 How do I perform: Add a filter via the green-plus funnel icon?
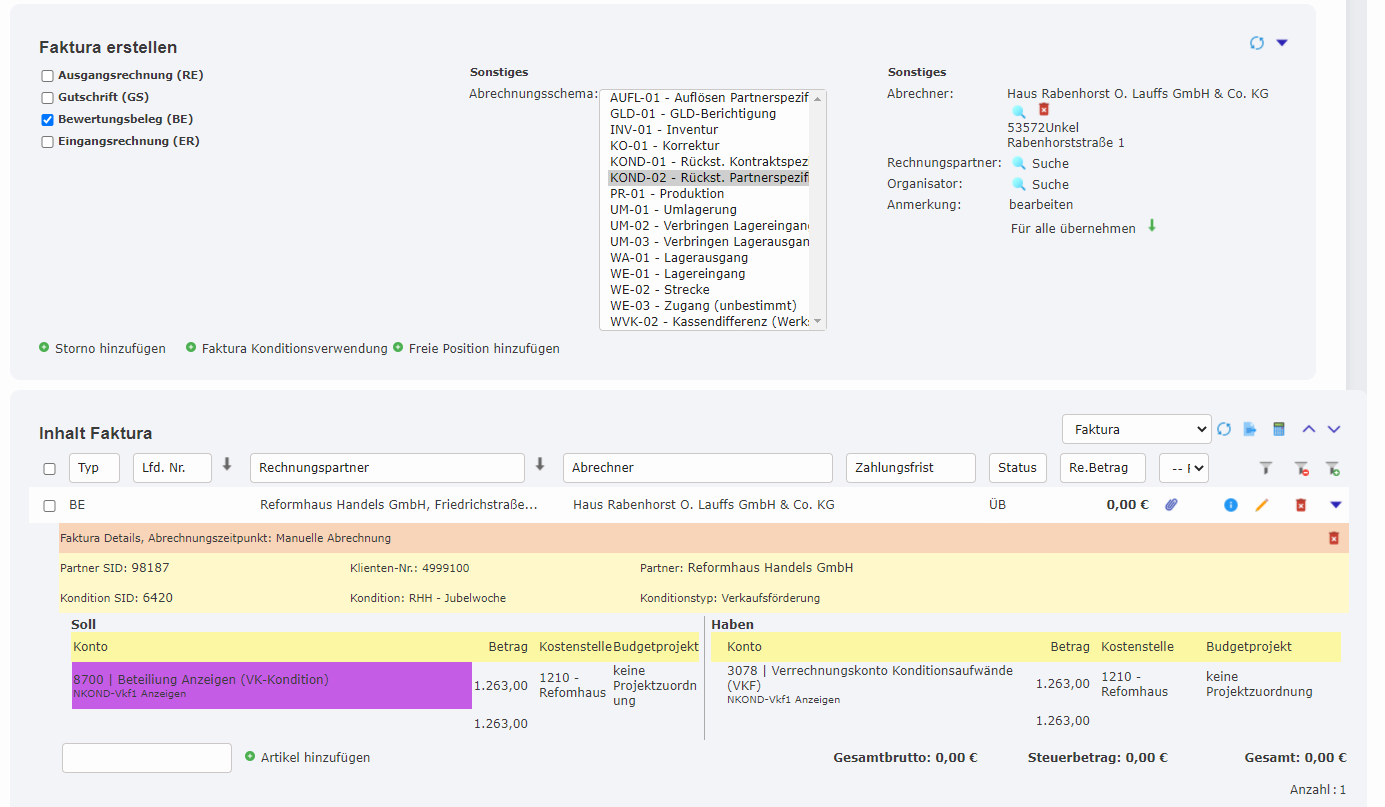click(x=1333, y=467)
